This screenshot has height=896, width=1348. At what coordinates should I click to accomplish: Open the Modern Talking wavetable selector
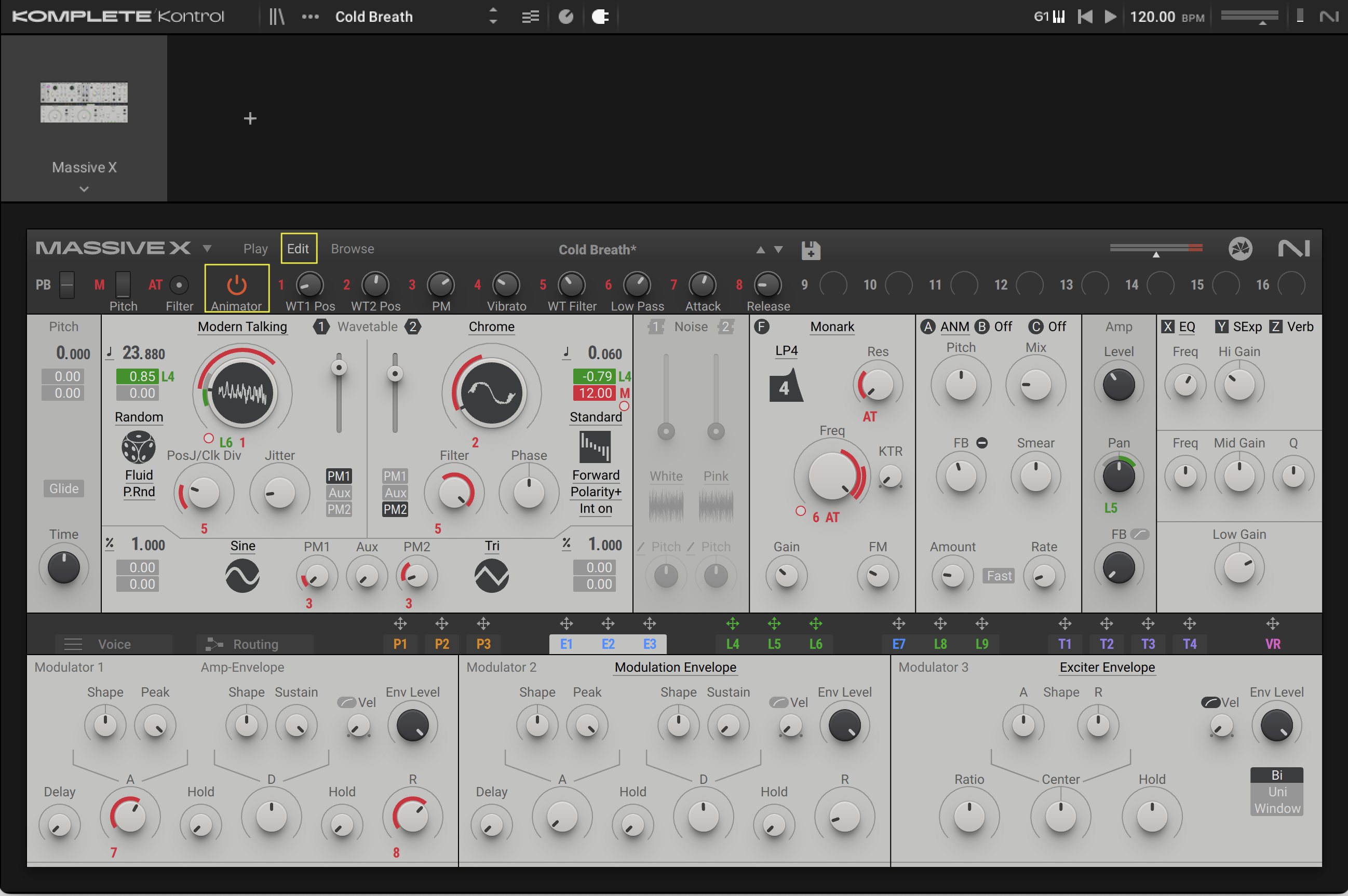pyautogui.click(x=242, y=327)
